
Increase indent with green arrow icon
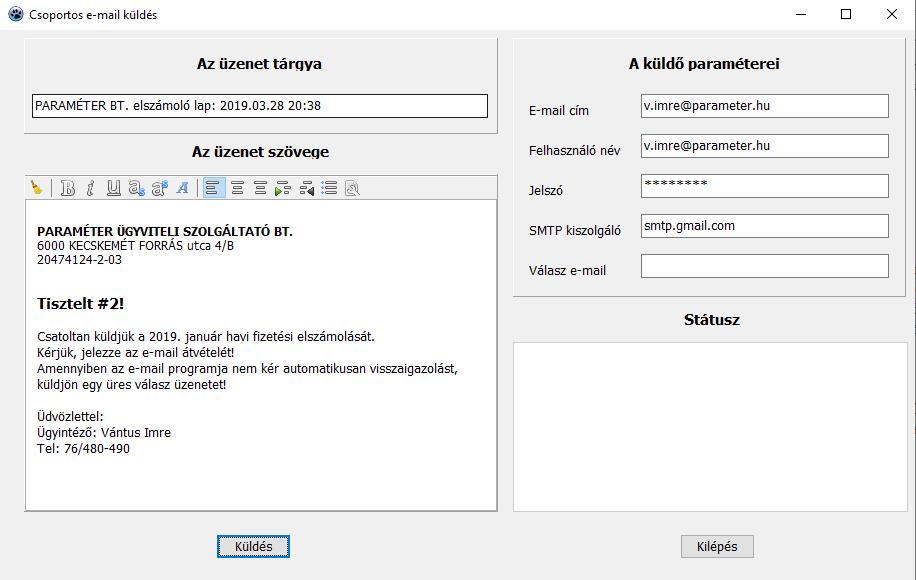[283, 187]
